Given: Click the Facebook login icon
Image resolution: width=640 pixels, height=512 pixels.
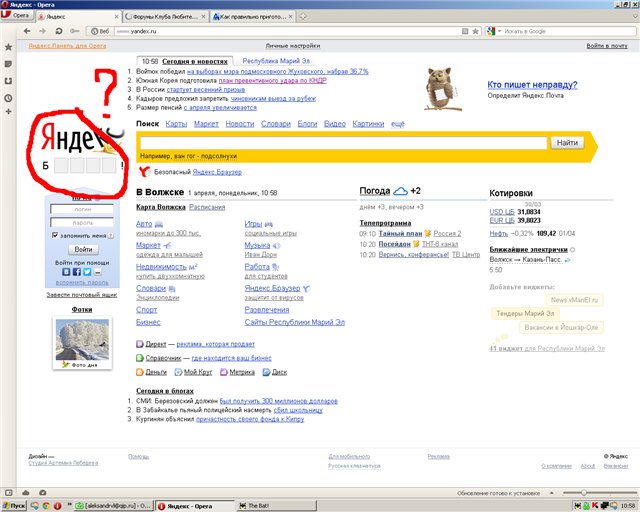Looking at the screenshot, I should coord(76,272).
